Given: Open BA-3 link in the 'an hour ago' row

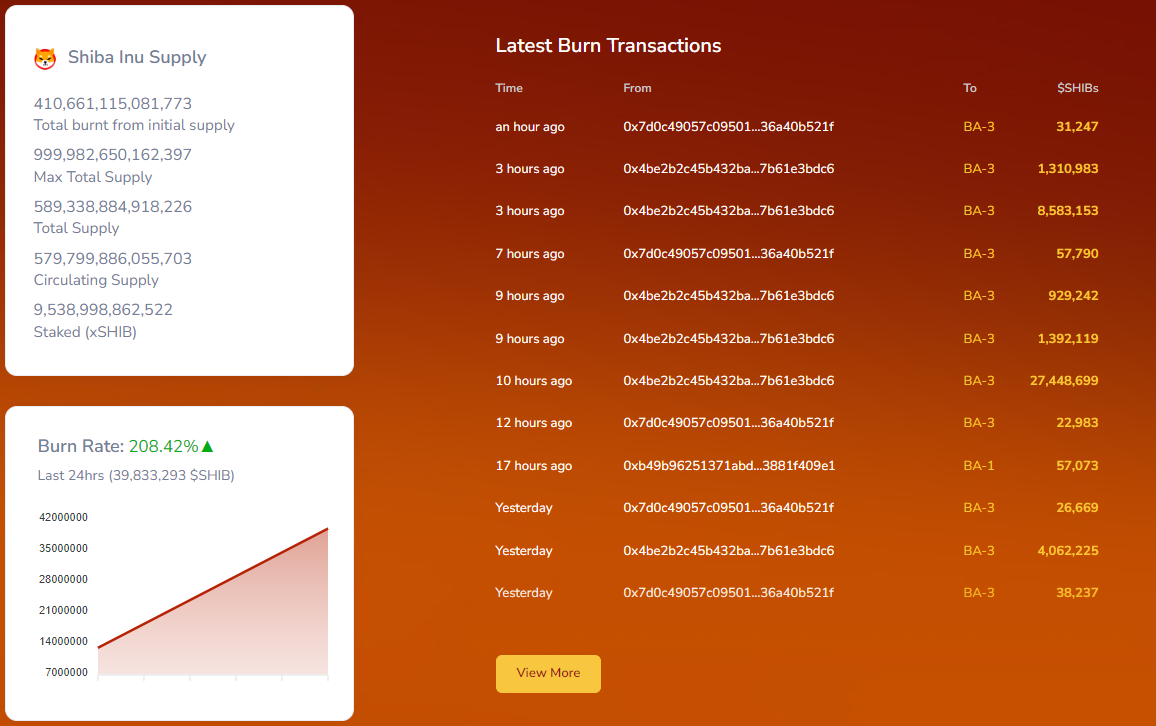Looking at the screenshot, I should [979, 127].
